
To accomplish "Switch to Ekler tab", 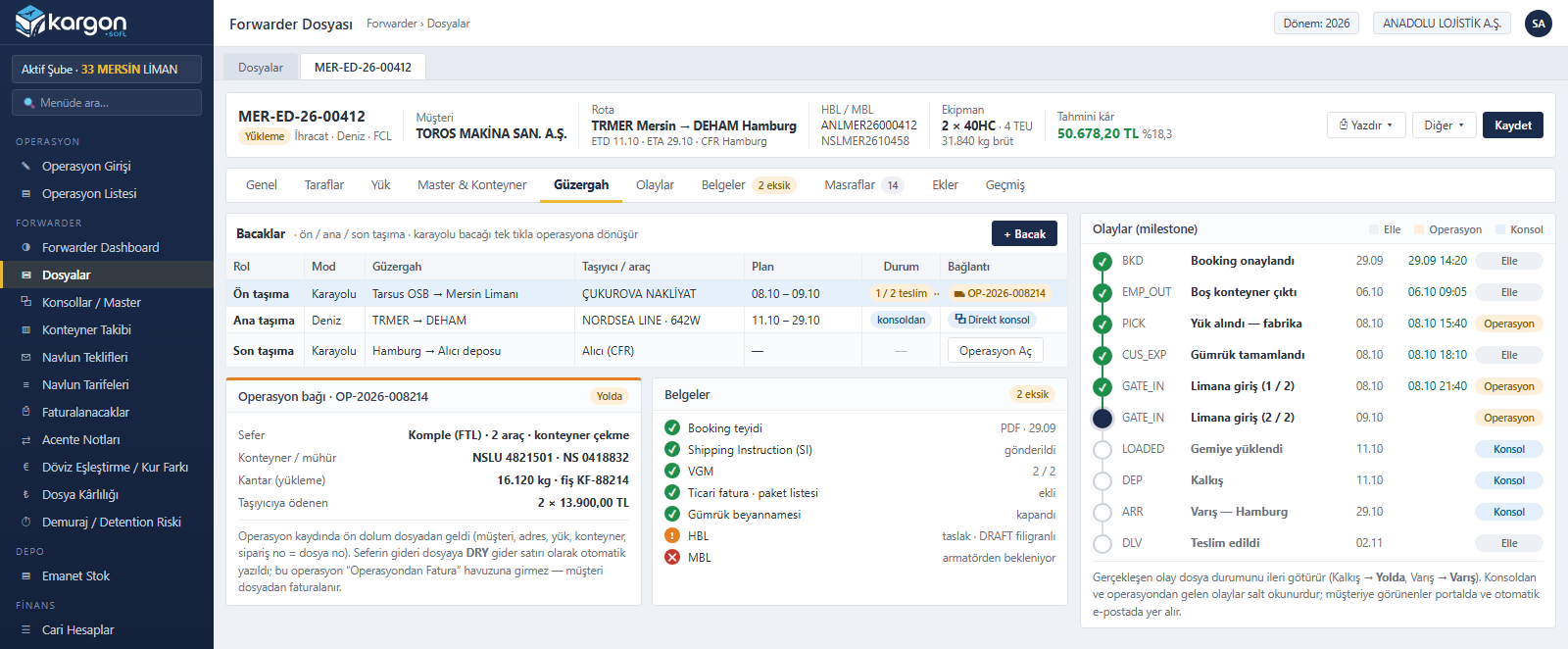I will 945,185.
